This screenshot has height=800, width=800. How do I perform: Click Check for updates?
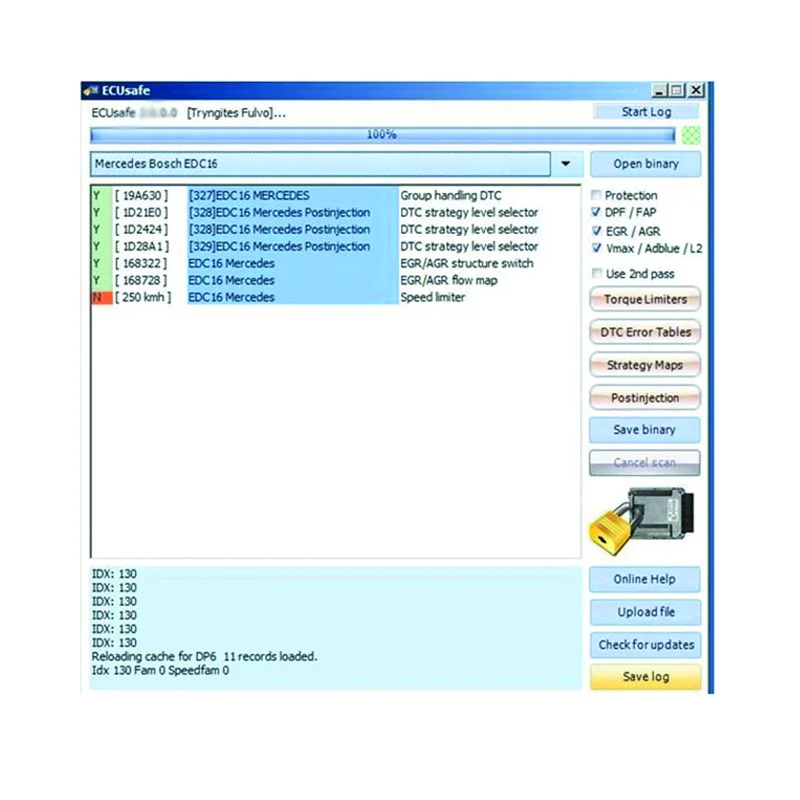(x=646, y=645)
